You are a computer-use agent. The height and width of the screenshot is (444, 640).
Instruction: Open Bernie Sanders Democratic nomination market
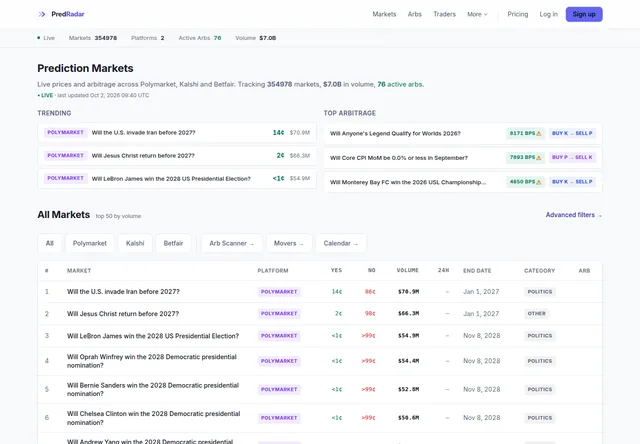pos(320,389)
